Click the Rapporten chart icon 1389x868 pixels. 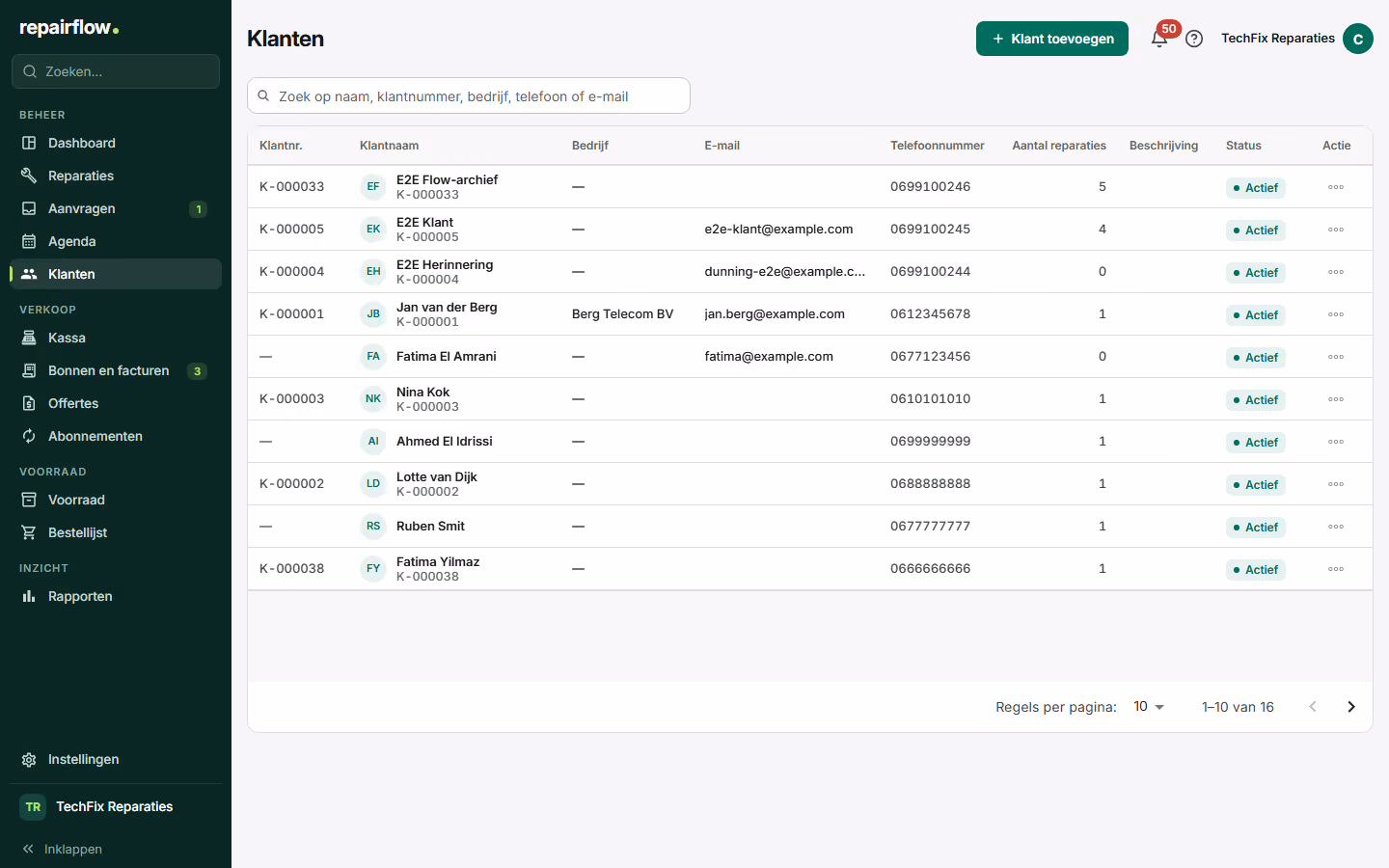click(x=29, y=596)
